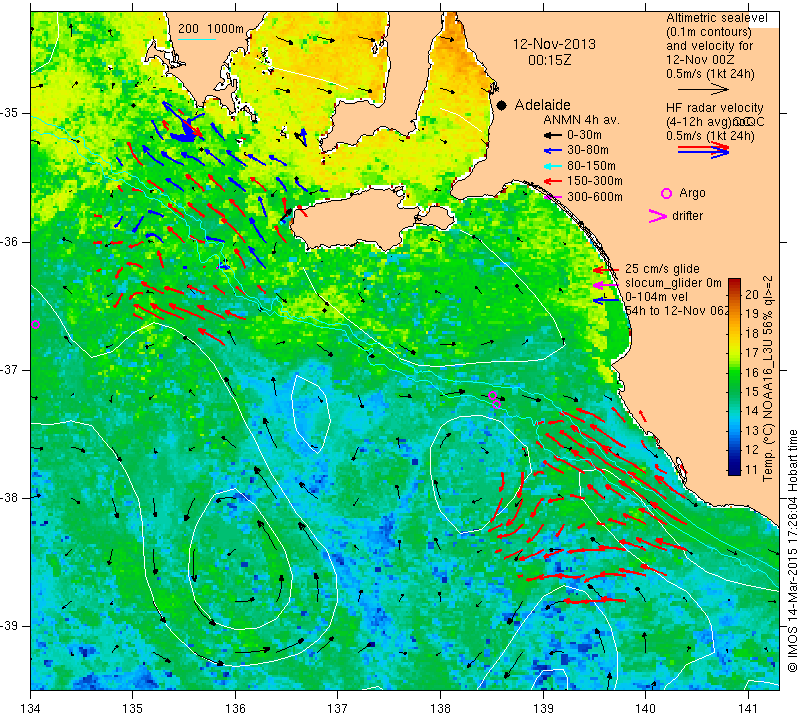Image resolution: width=800 pixels, height=720 pixels.
Task: Click the 'slocum_glider 0m' label
Action: coord(673,283)
